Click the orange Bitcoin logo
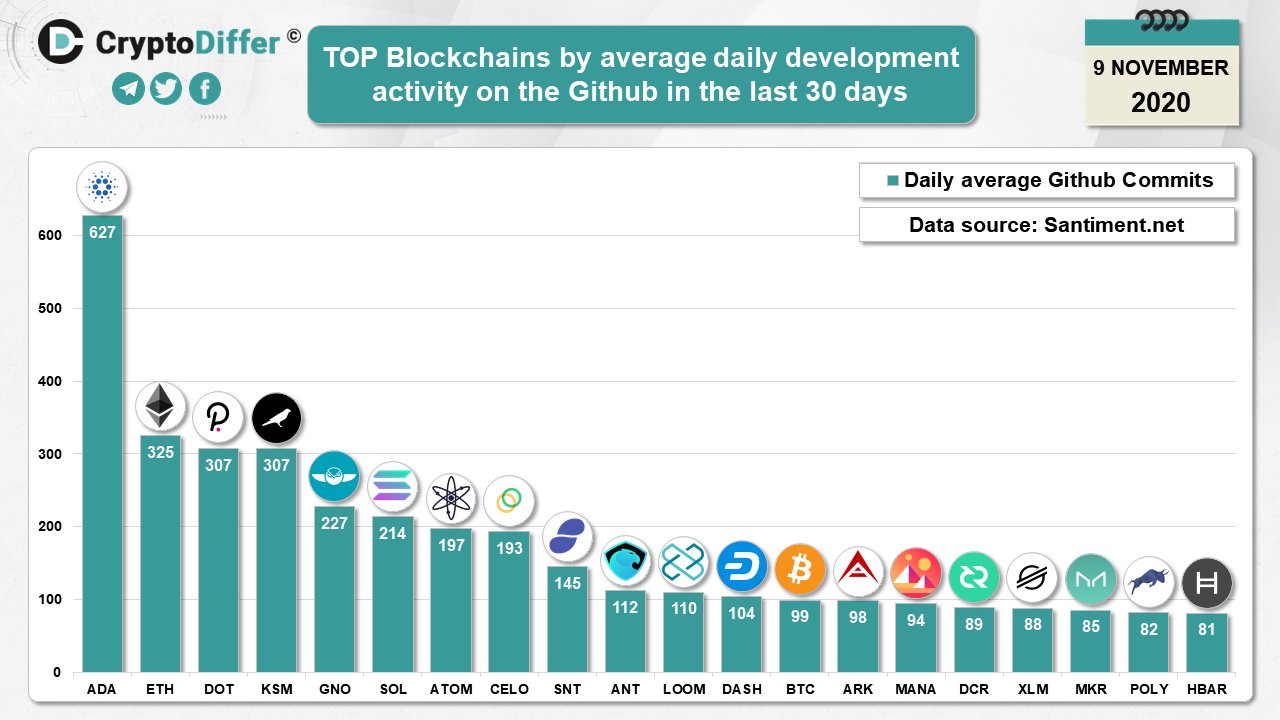The height and width of the screenshot is (720, 1280). click(x=799, y=568)
